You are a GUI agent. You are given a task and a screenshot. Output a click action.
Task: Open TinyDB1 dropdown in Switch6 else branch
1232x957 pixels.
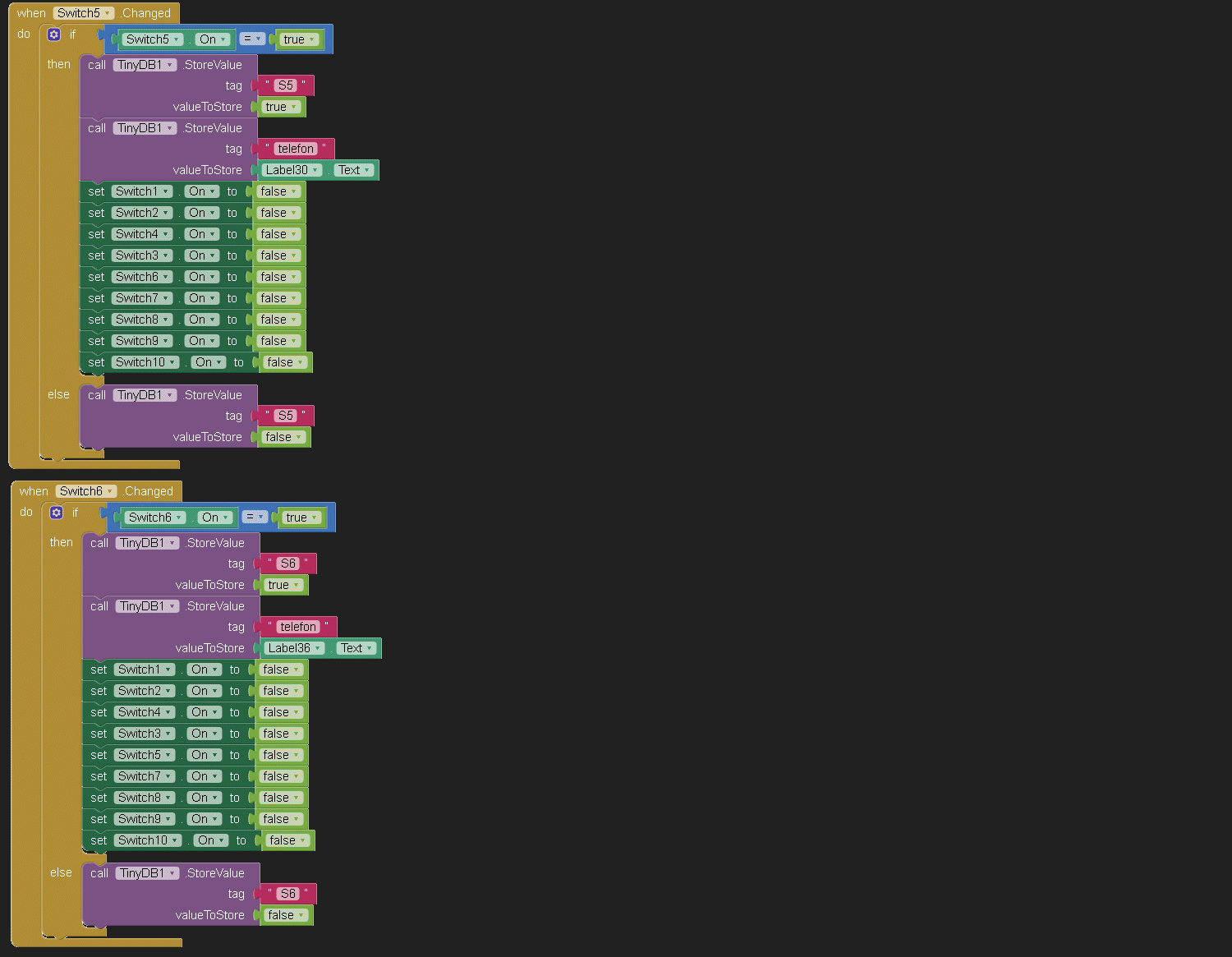point(147,873)
